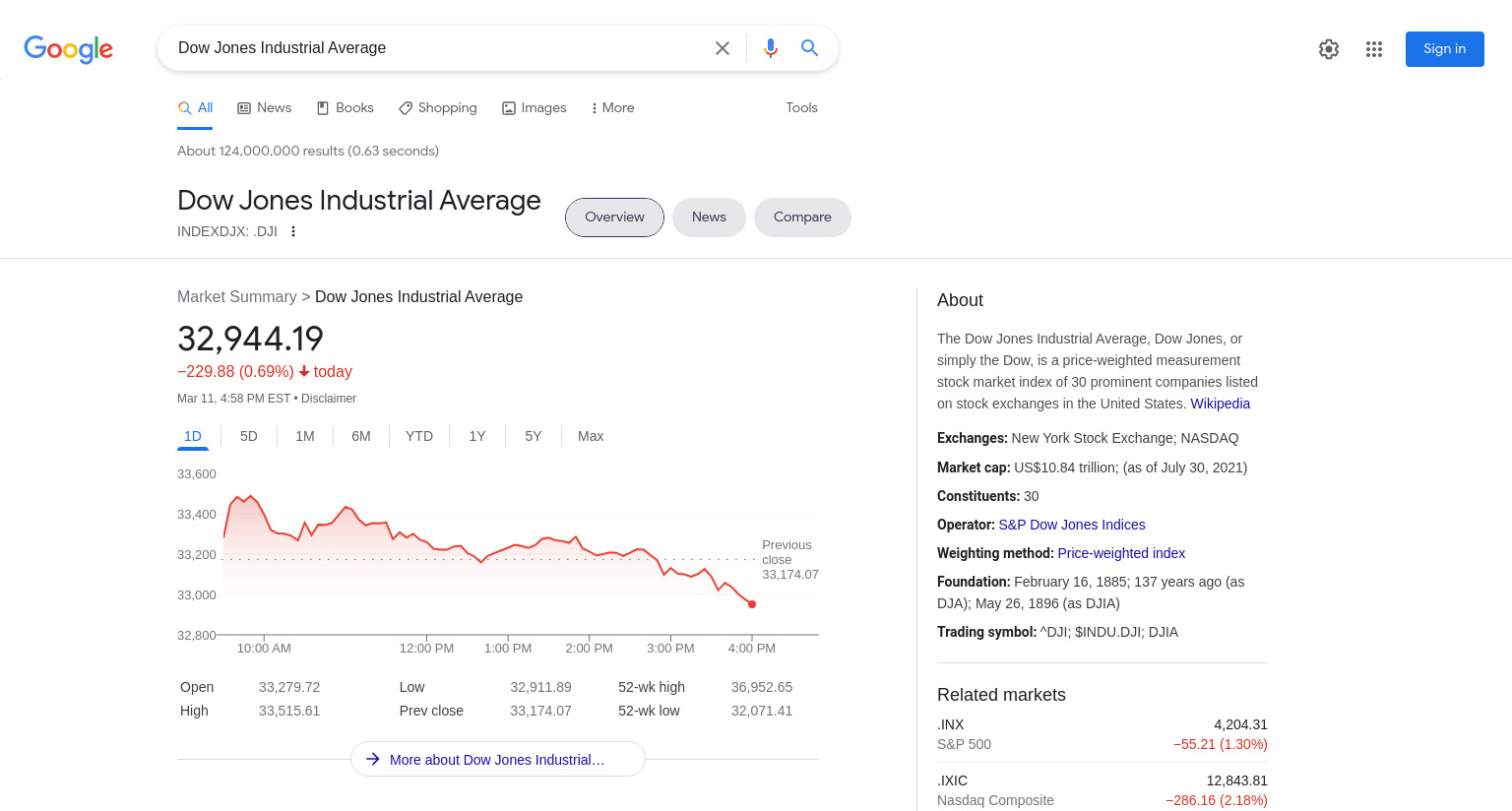Open the search Tools option
1512x811 pixels.
point(801,108)
